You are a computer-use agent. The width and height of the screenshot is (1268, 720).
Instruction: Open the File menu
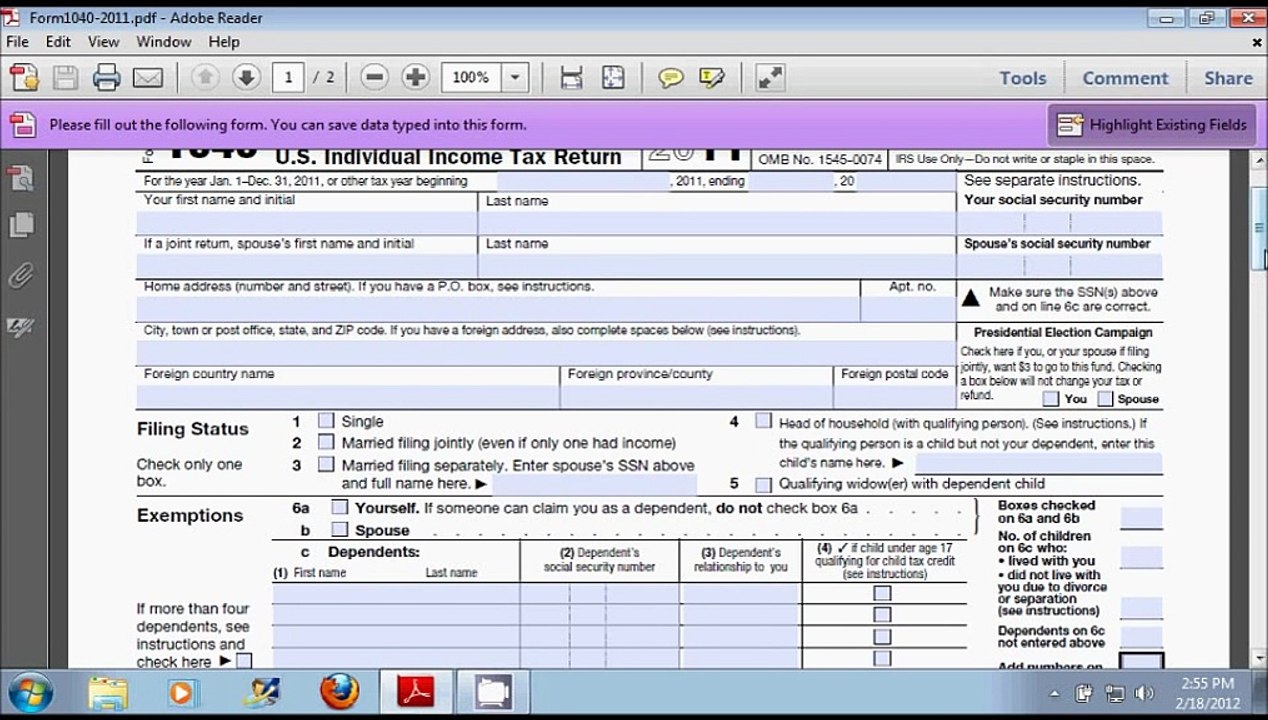coord(17,42)
